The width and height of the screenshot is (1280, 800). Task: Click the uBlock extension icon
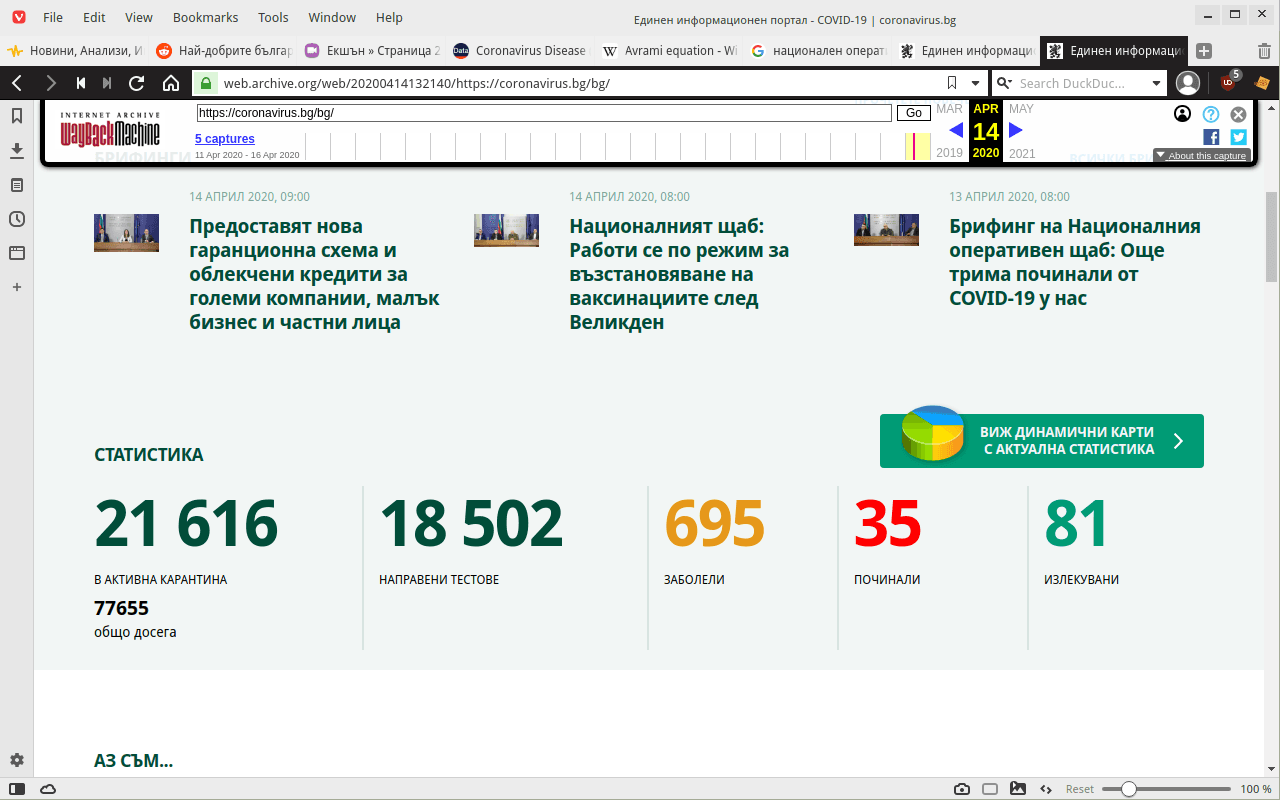(1229, 82)
